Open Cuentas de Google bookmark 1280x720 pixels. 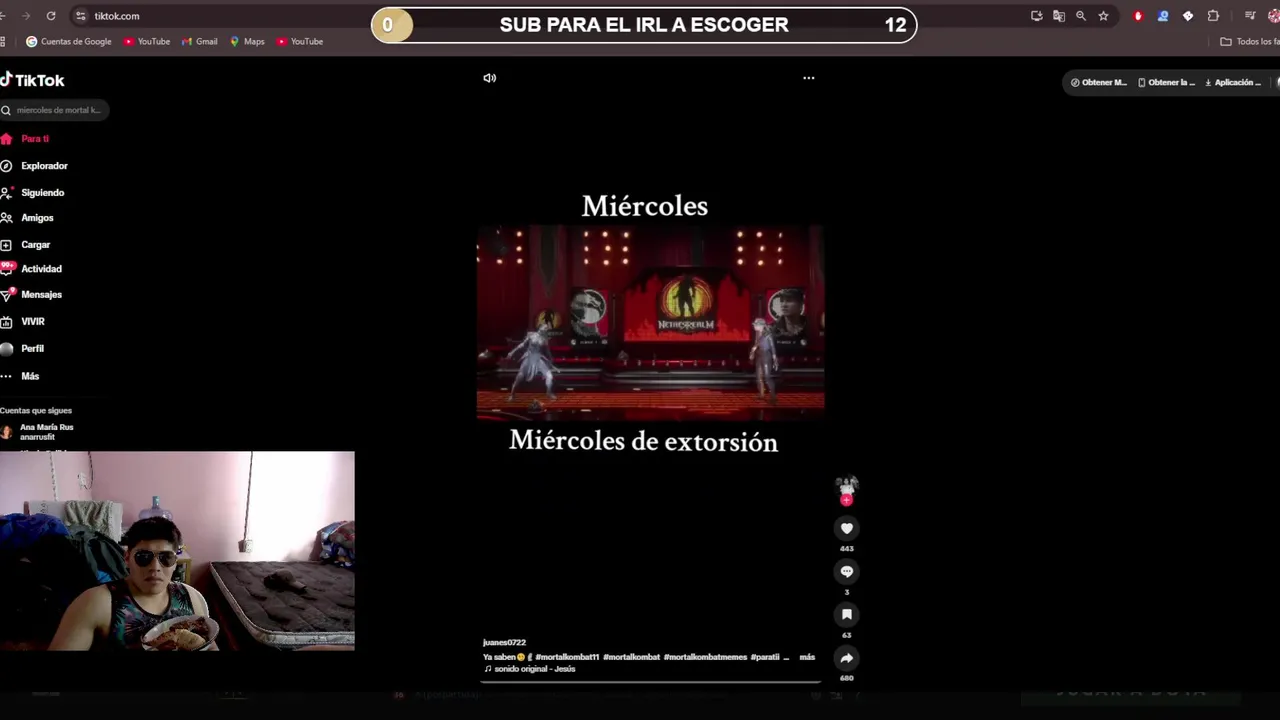(x=69, y=42)
